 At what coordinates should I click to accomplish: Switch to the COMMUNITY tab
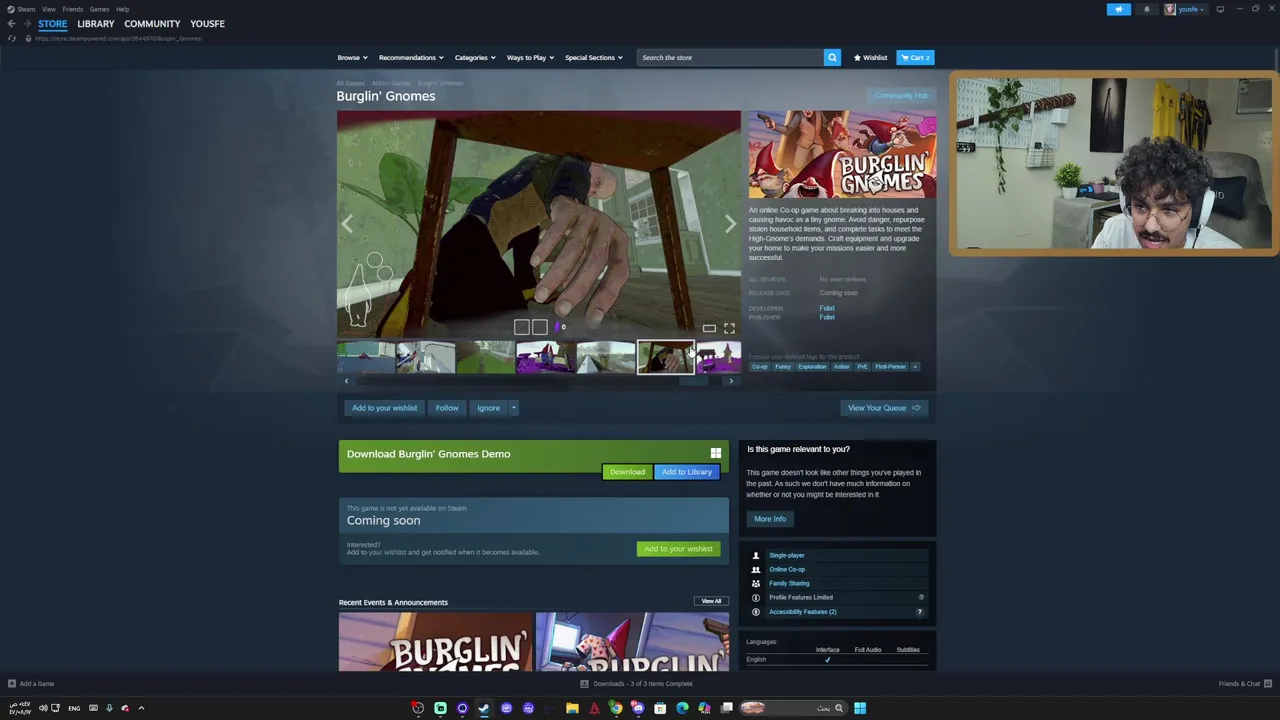point(152,23)
